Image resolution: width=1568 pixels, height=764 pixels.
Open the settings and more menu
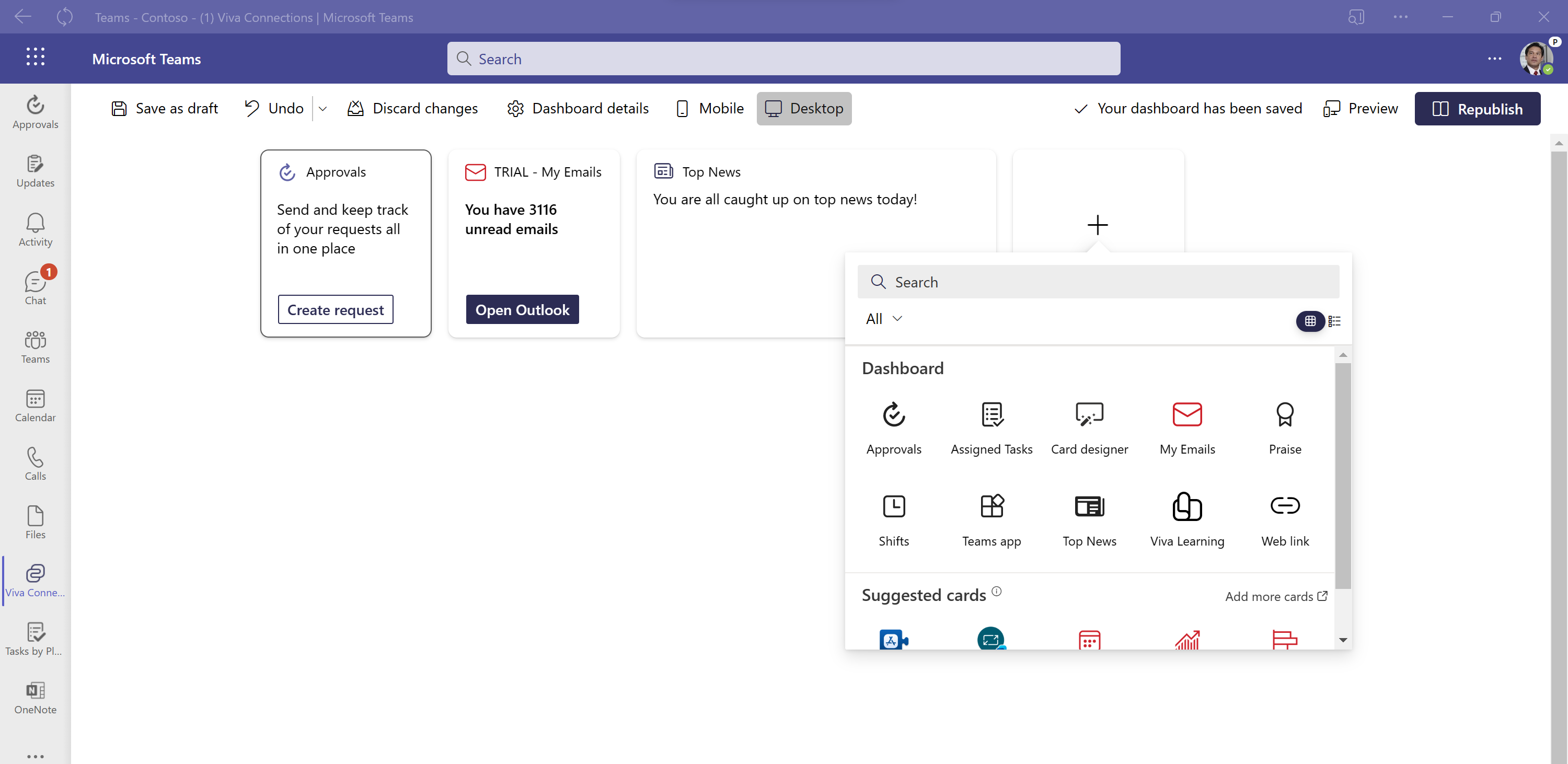point(1495,59)
